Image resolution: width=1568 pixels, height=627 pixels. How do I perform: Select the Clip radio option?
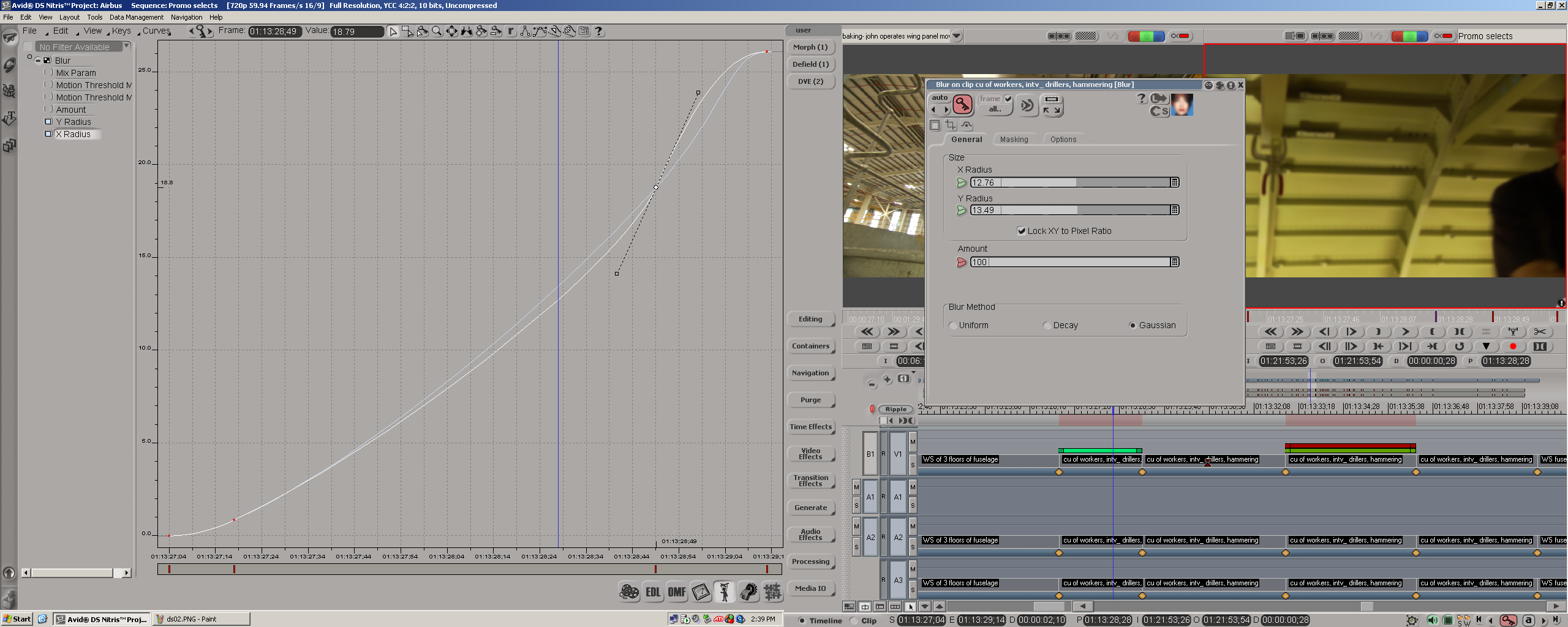[x=854, y=620]
